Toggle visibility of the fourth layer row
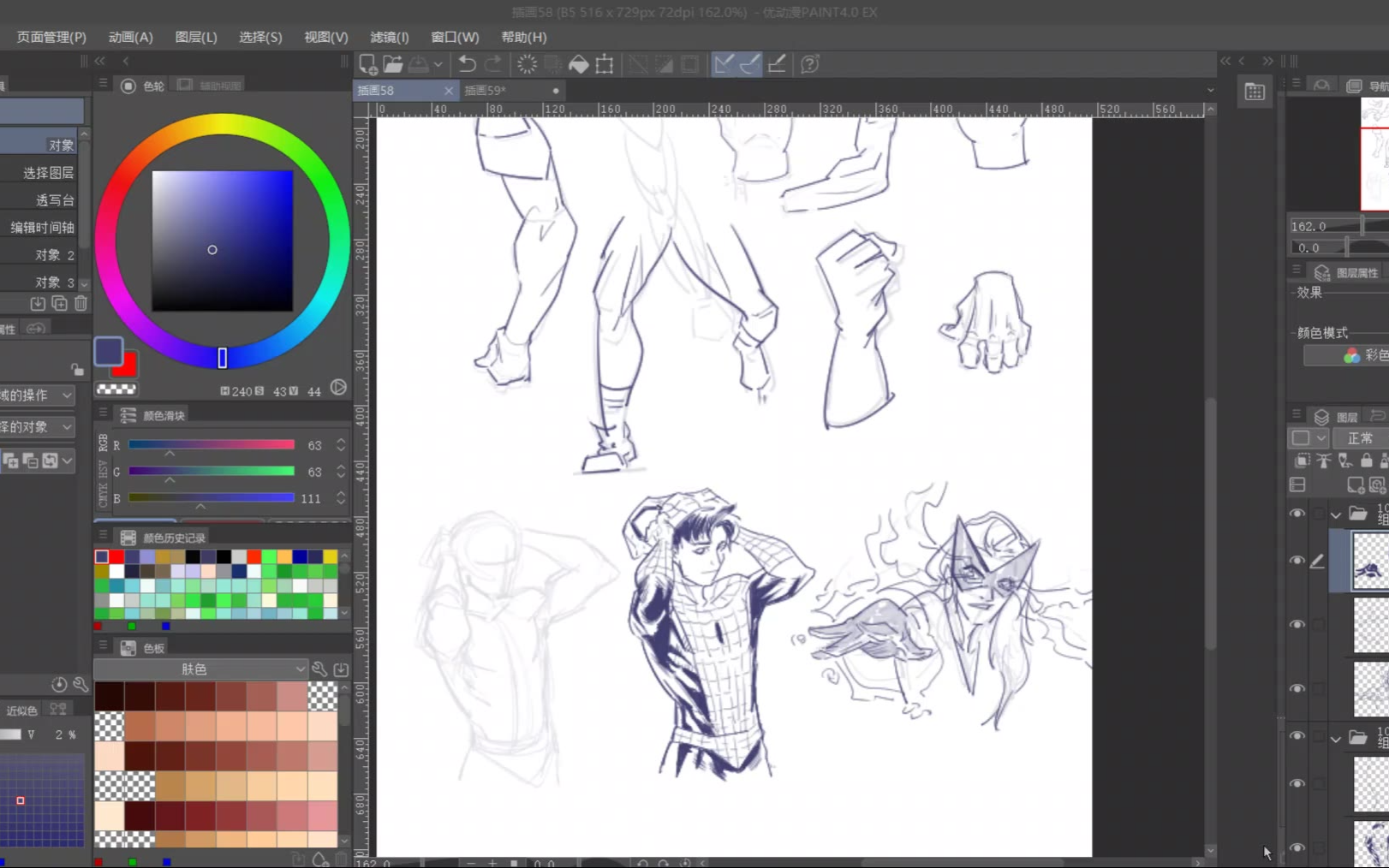Viewport: 1389px width, 868px height. click(x=1297, y=689)
